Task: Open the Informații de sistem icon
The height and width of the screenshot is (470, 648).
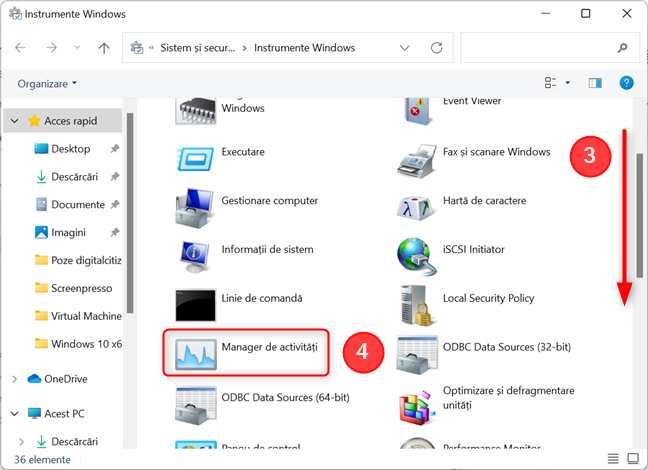Action: (195, 257)
